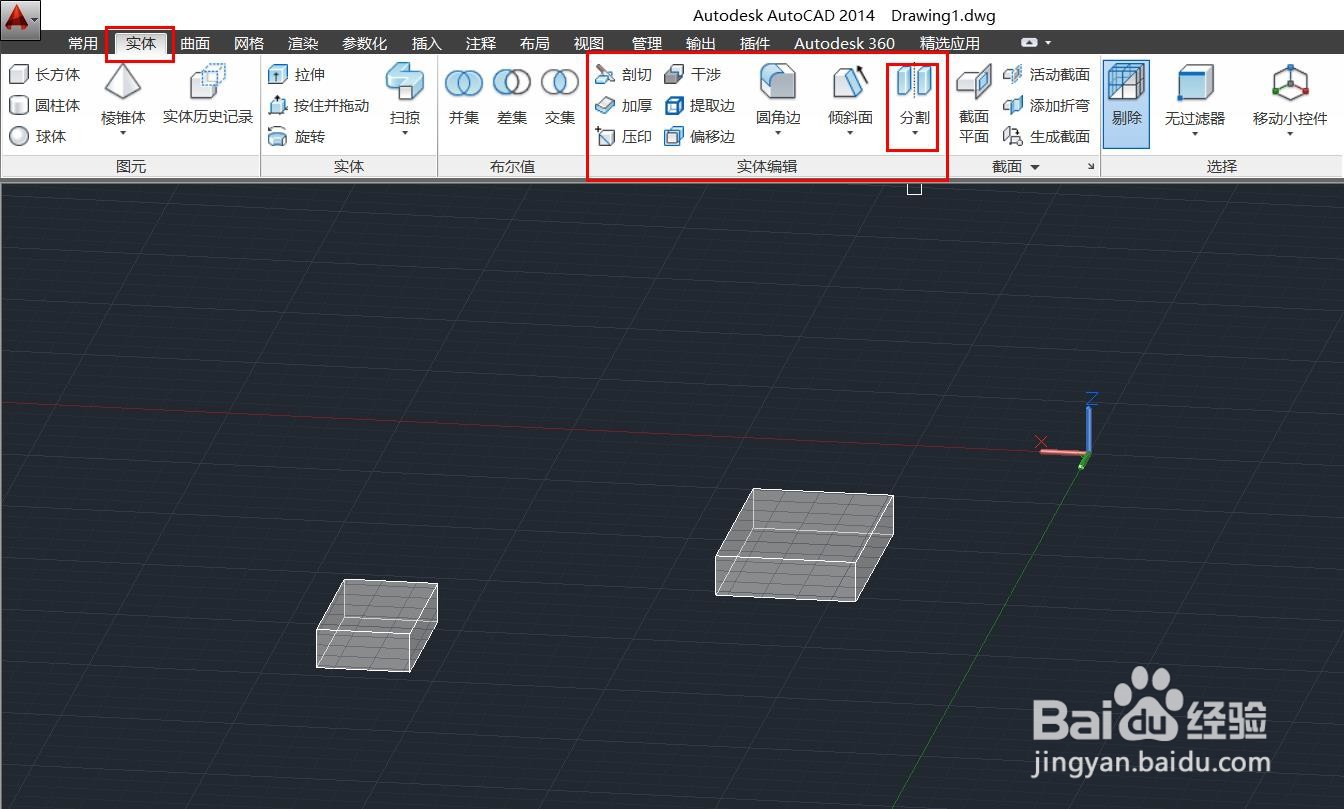Image resolution: width=1344 pixels, height=809 pixels.
Task: Switch to the 精选应用 tab
Action: pos(950,44)
